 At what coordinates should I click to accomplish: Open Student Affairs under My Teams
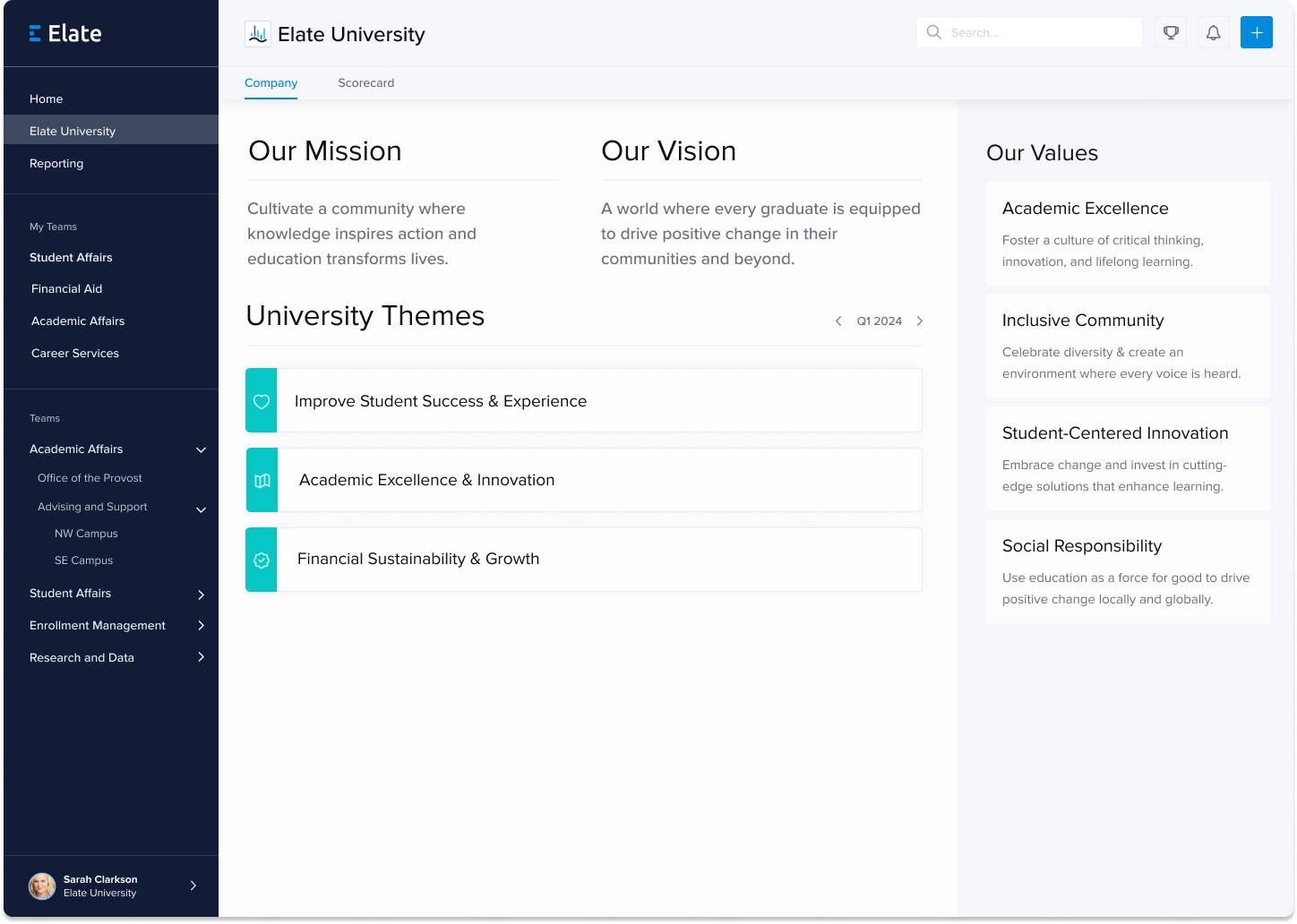[71, 258]
